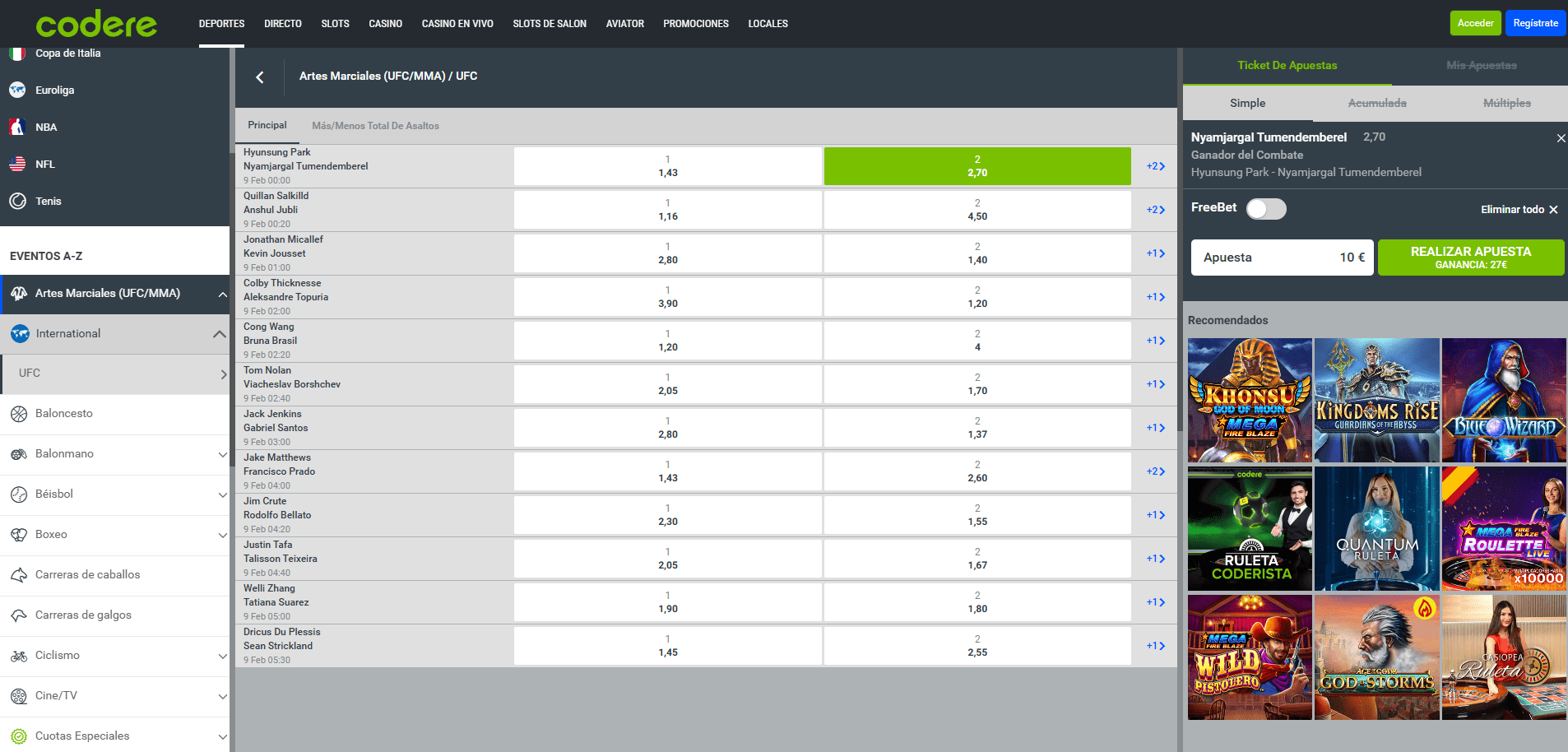This screenshot has width=1568, height=752.
Task: Click the Ciclismo bicycle icon
Action: pos(19,656)
